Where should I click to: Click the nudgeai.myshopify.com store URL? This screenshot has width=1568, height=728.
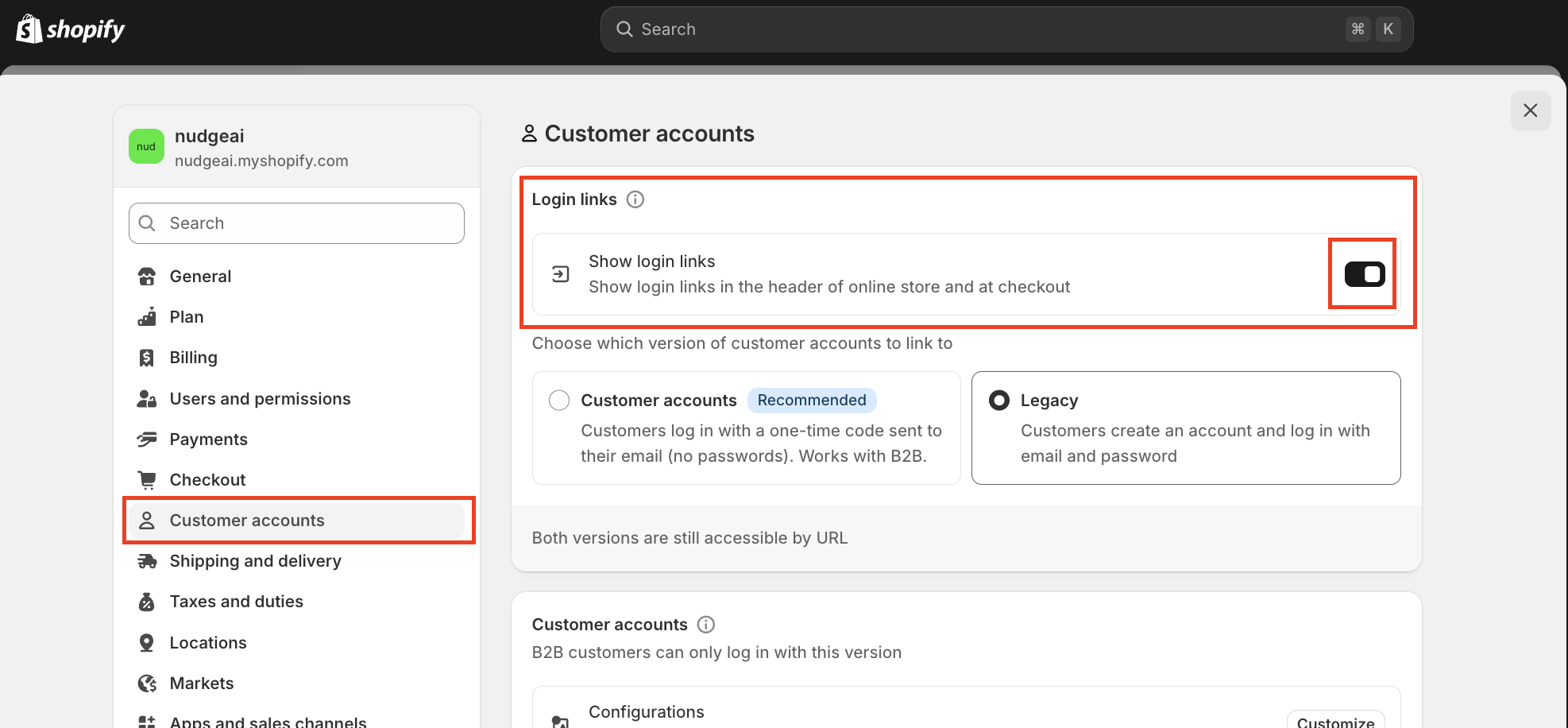pyautogui.click(x=261, y=161)
